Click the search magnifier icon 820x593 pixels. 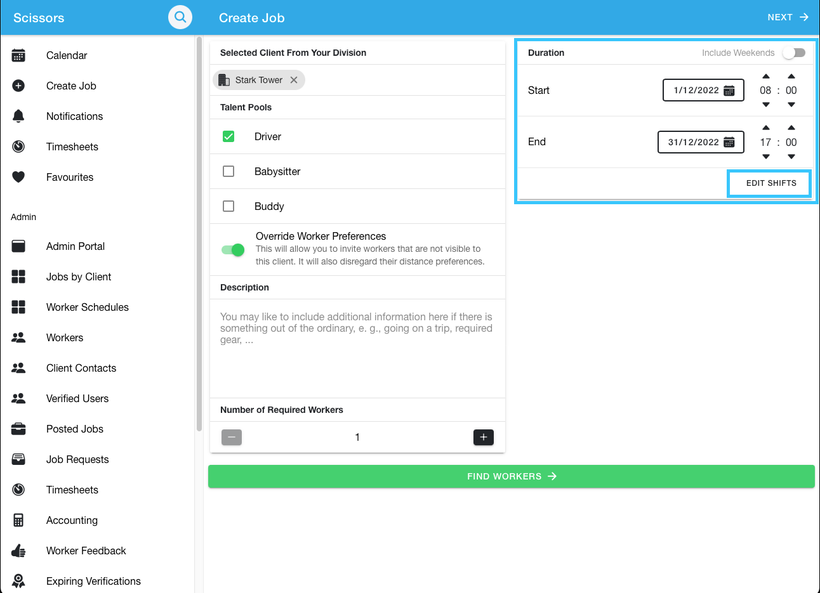pos(180,17)
